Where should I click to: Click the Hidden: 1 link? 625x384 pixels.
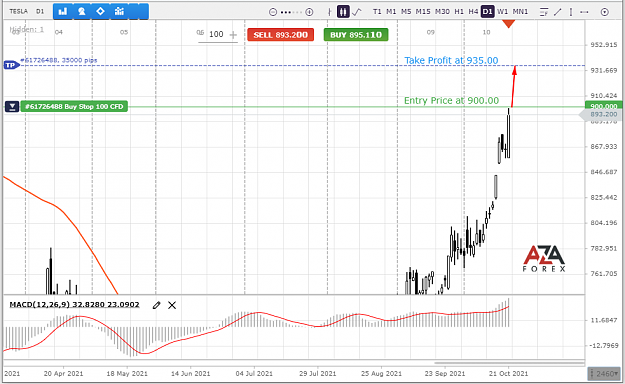click(x=27, y=30)
